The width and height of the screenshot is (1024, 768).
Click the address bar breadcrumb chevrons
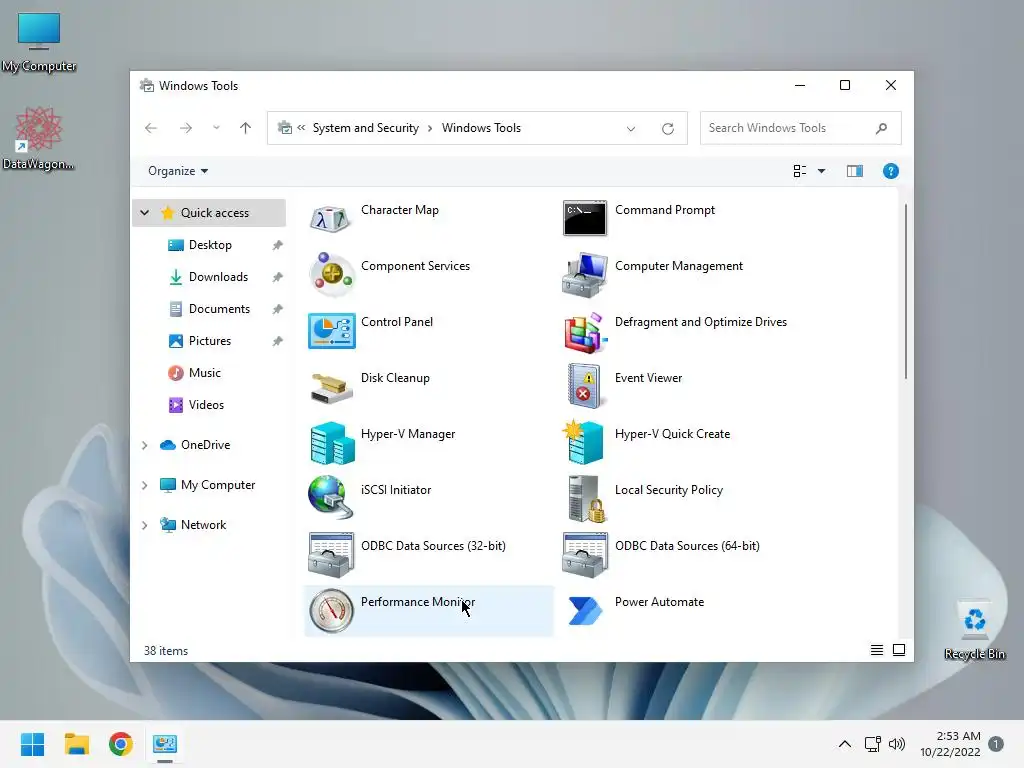(301, 128)
